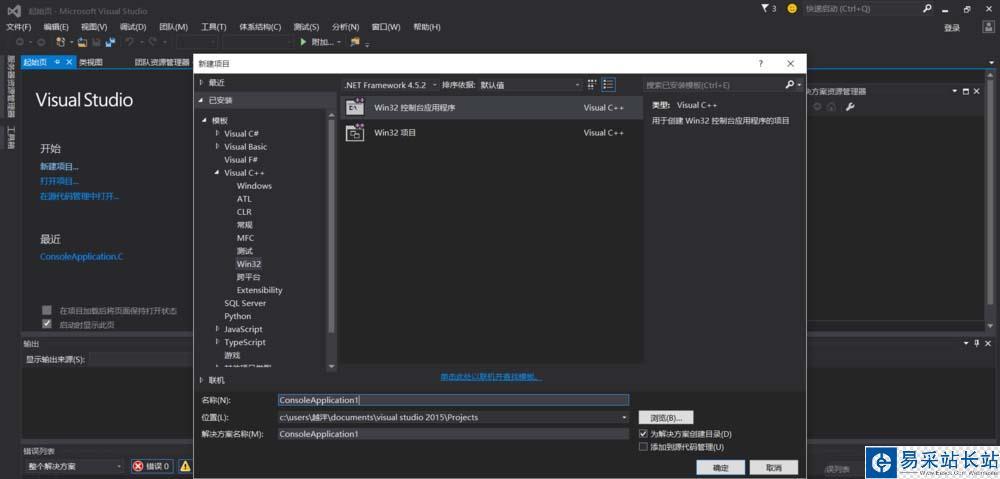Click the undo toolbar icon
Screen dimensions: 1000x479
pos(129,42)
